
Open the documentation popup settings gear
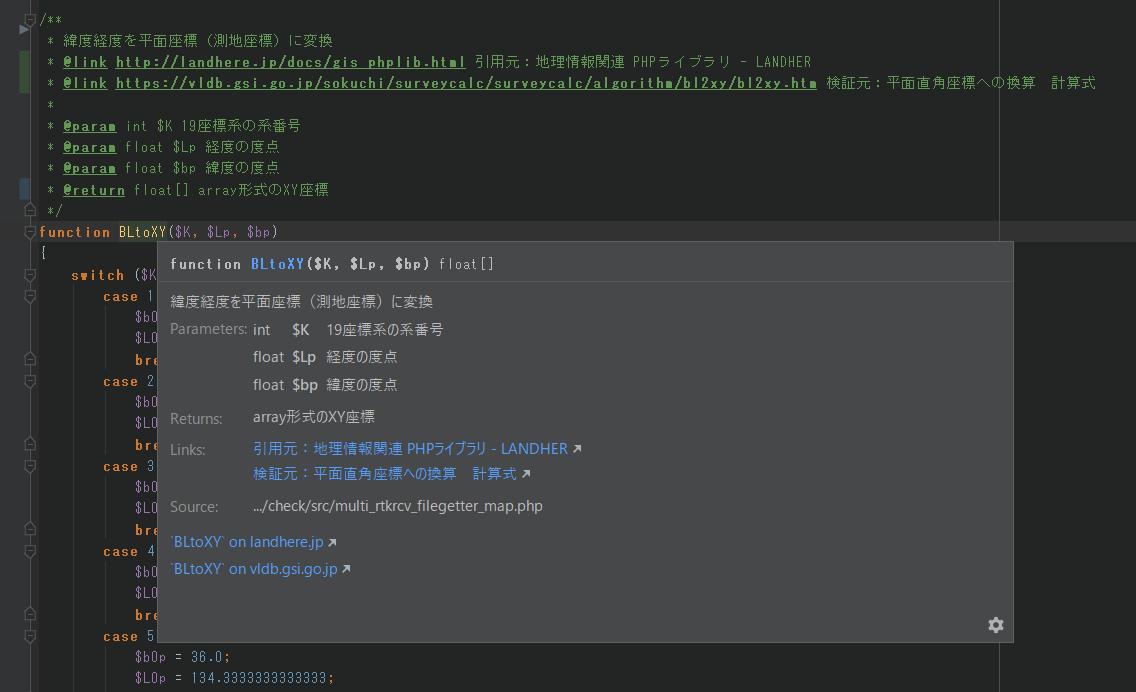click(996, 624)
